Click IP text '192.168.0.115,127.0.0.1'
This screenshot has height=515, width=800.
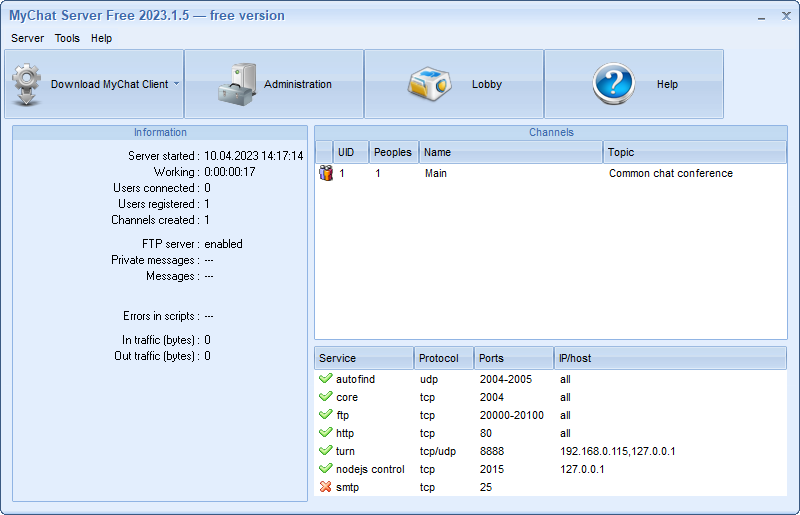[x=618, y=451]
